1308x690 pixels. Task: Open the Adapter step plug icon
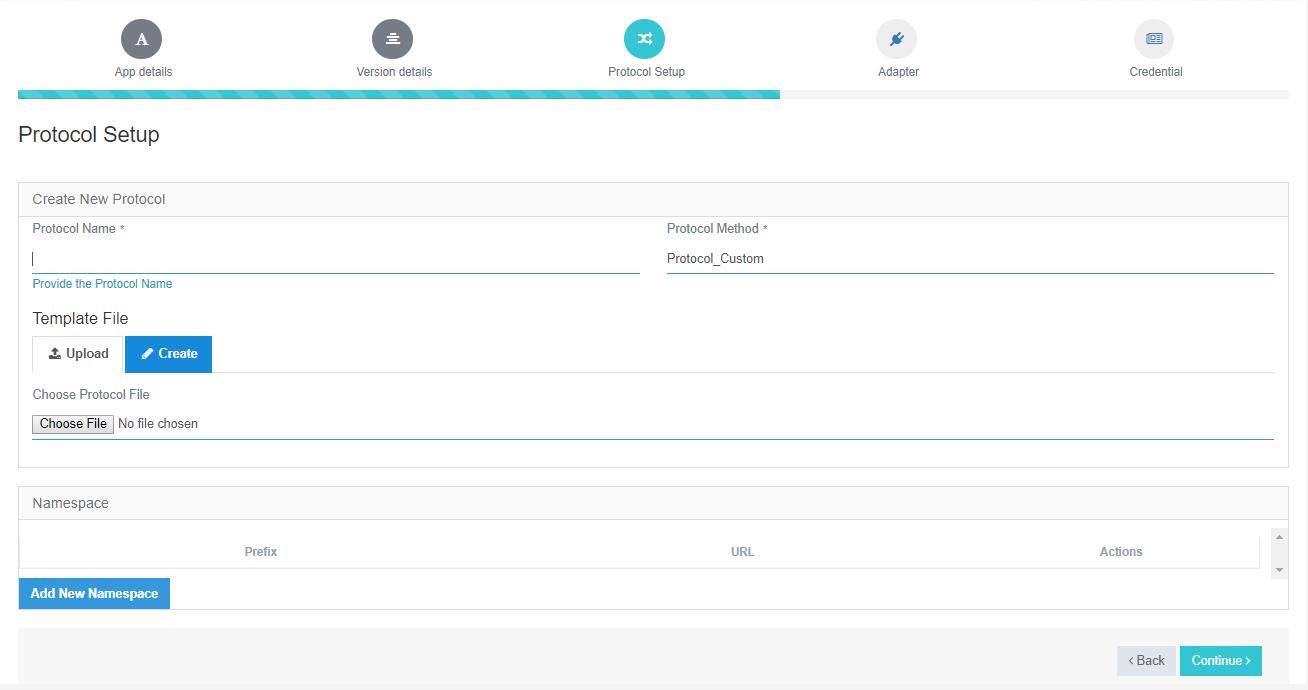pyautogui.click(x=896, y=38)
